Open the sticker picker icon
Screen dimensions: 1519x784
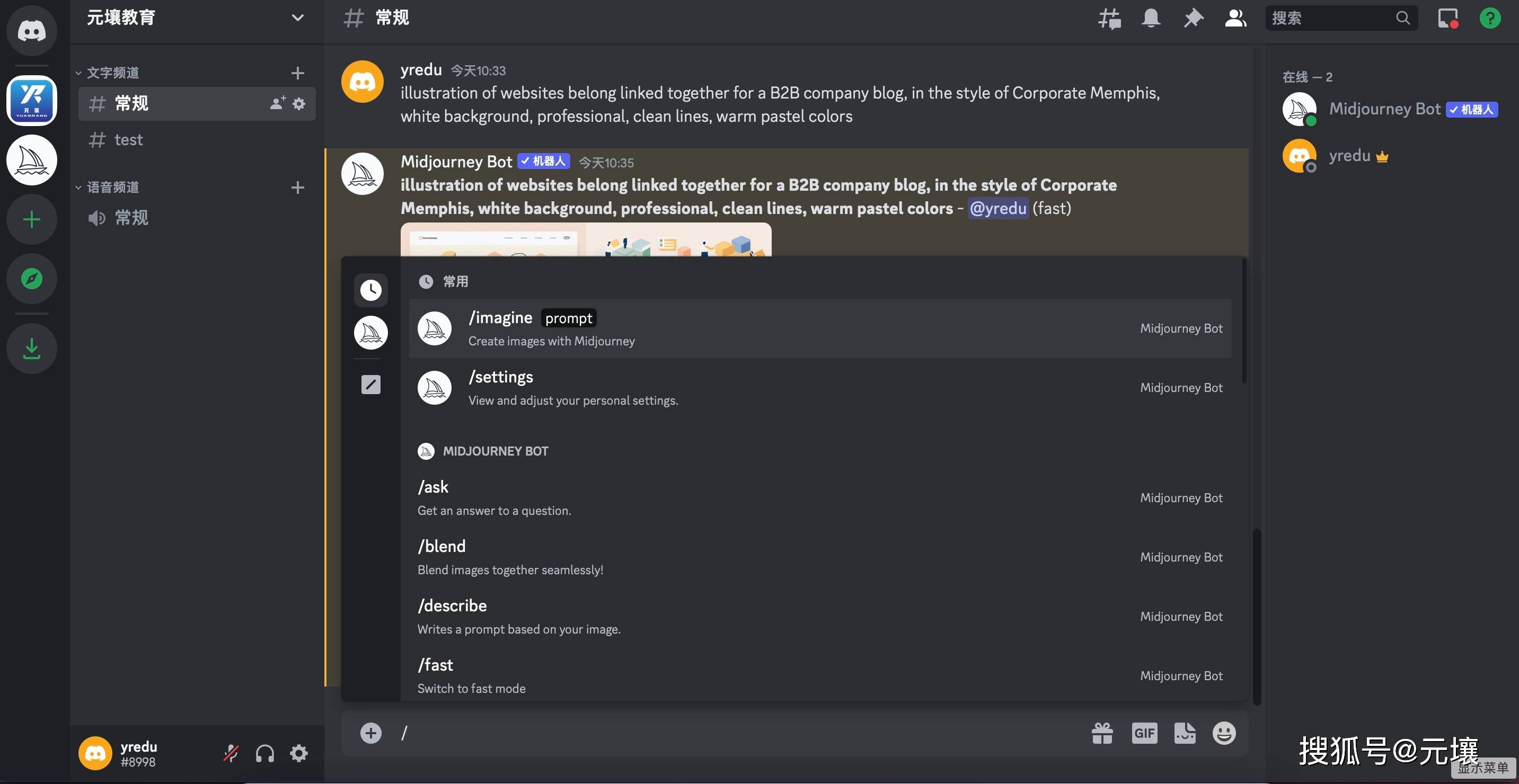click(1185, 733)
